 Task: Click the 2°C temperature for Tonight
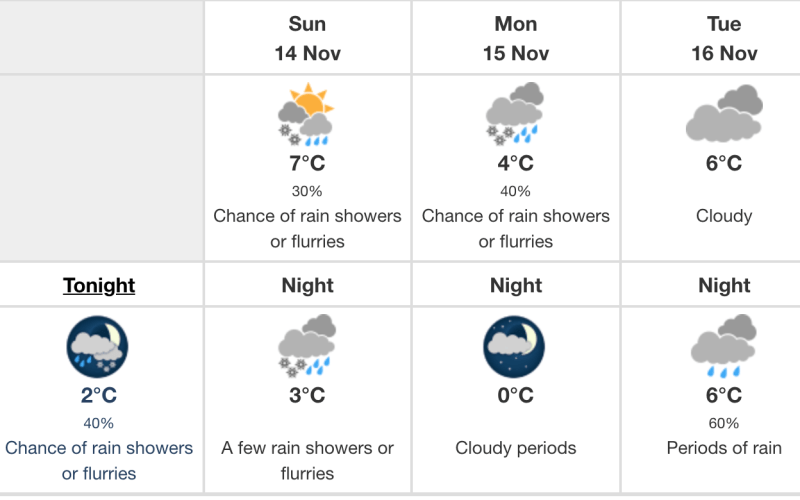pyautogui.click(x=99, y=396)
